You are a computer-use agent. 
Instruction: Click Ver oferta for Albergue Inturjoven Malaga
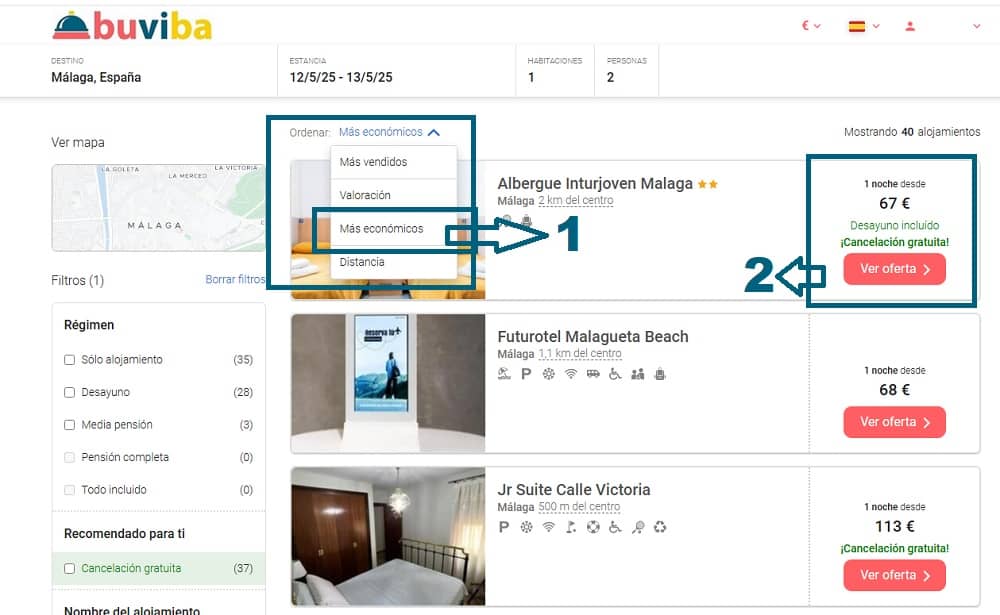pos(894,269)
